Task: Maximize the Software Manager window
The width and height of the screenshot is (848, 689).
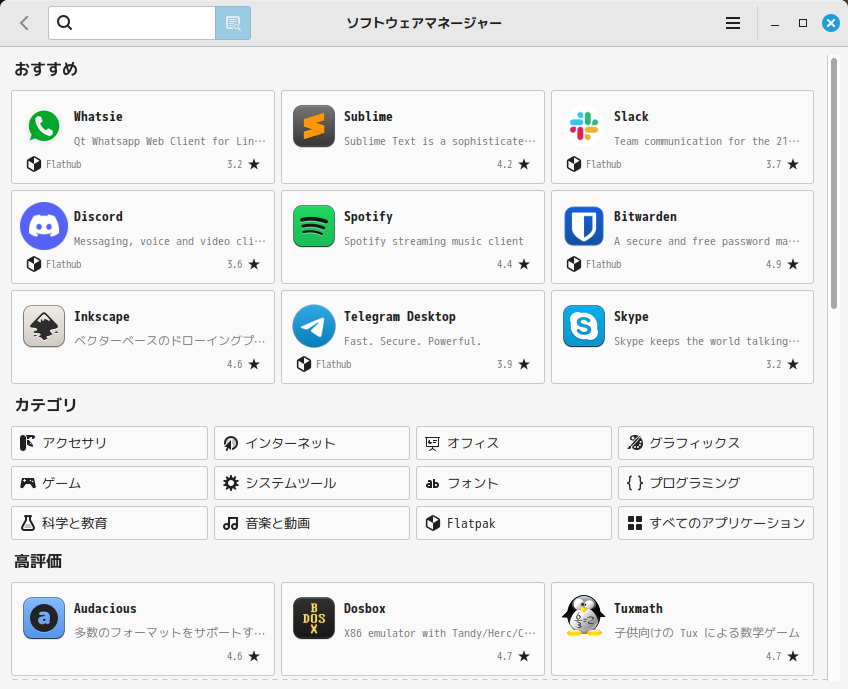Action: pos(803,23)
